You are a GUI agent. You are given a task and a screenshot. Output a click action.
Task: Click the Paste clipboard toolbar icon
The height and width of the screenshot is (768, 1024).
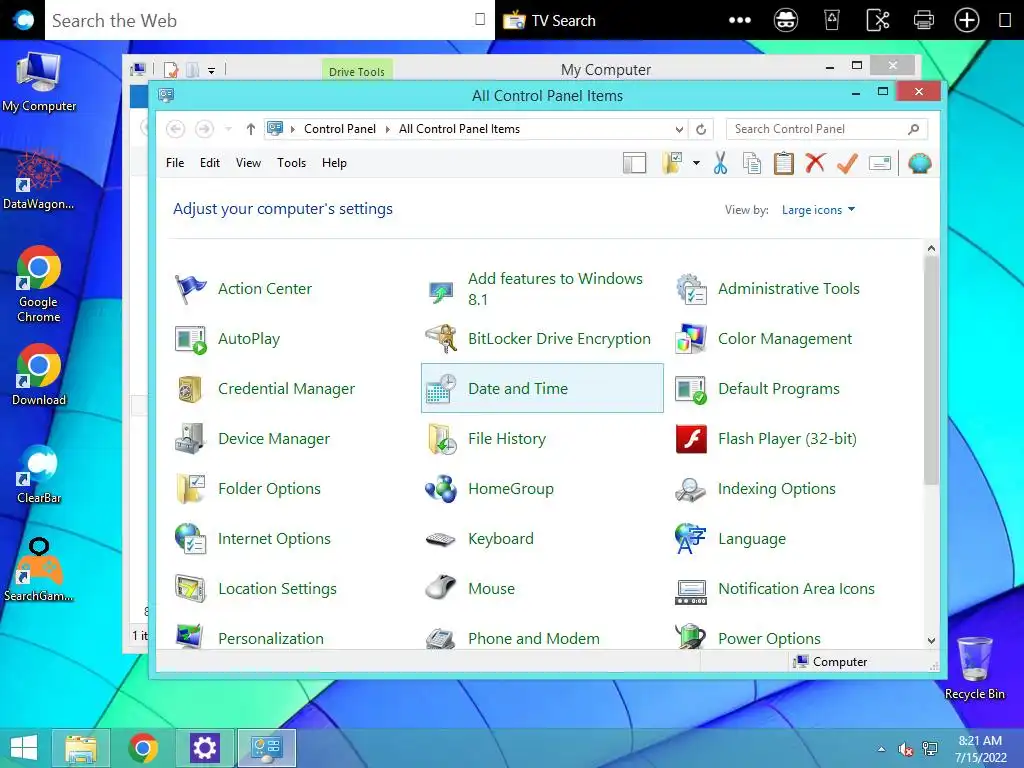(784, 163)
